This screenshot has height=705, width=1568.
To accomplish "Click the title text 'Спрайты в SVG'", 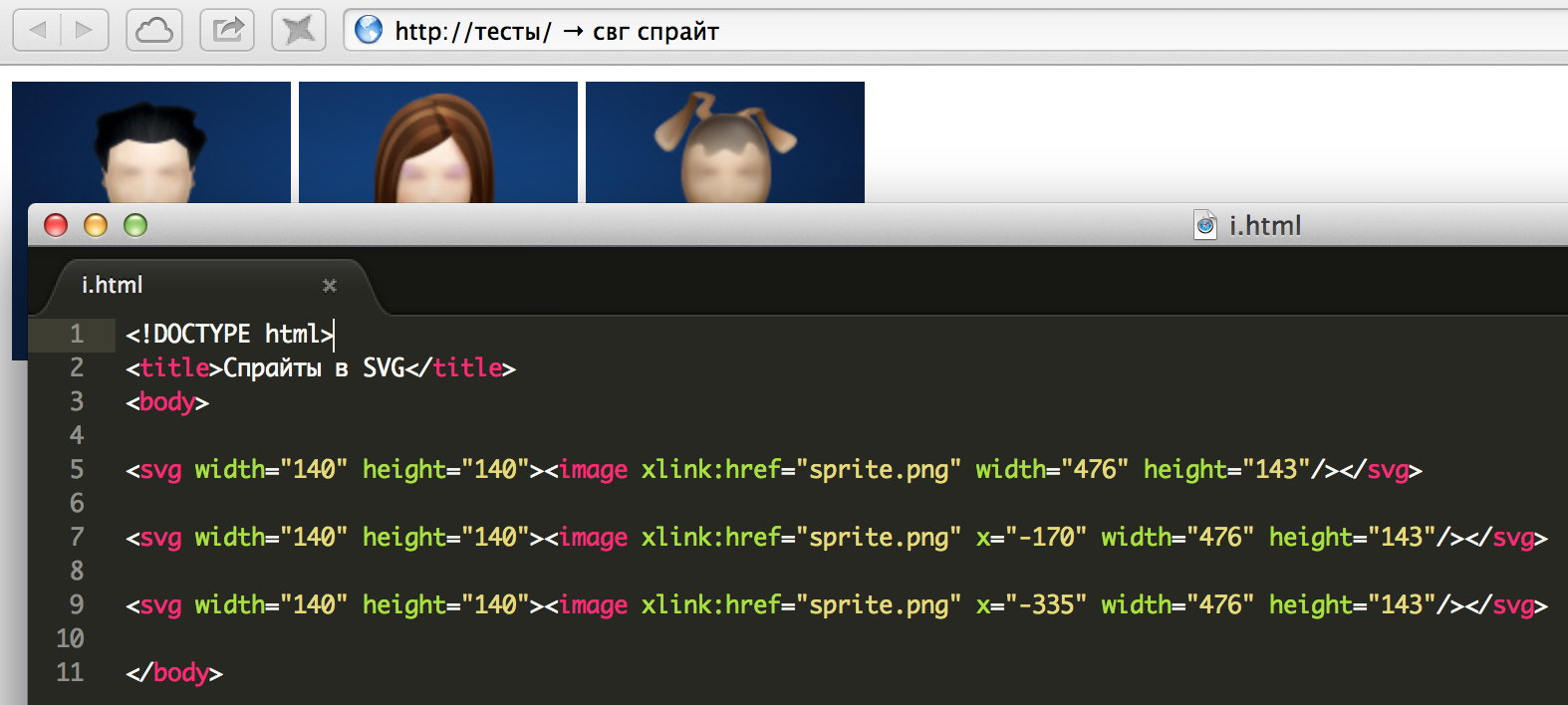I will pos(314,368).
